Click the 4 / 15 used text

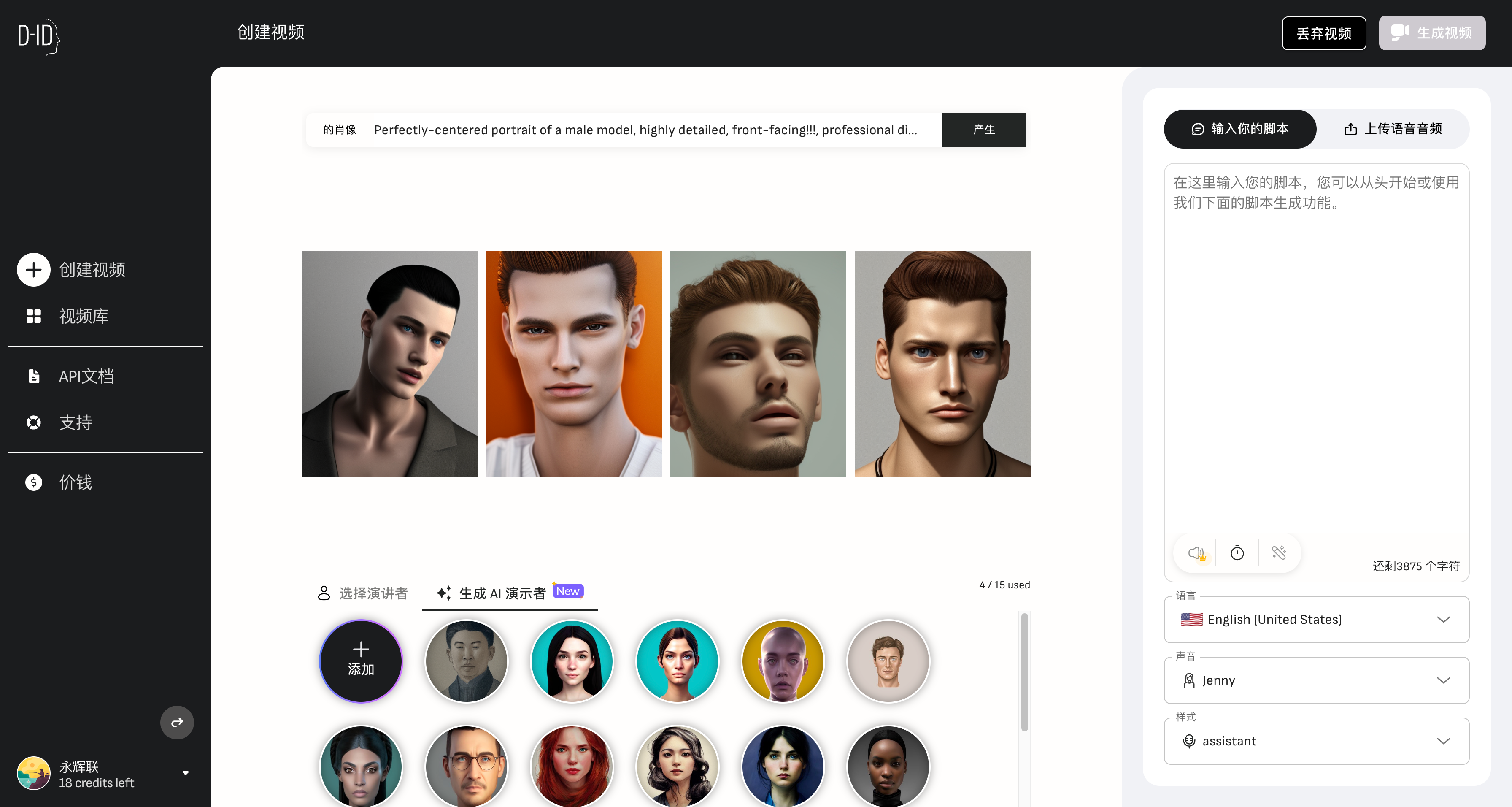1004,585
